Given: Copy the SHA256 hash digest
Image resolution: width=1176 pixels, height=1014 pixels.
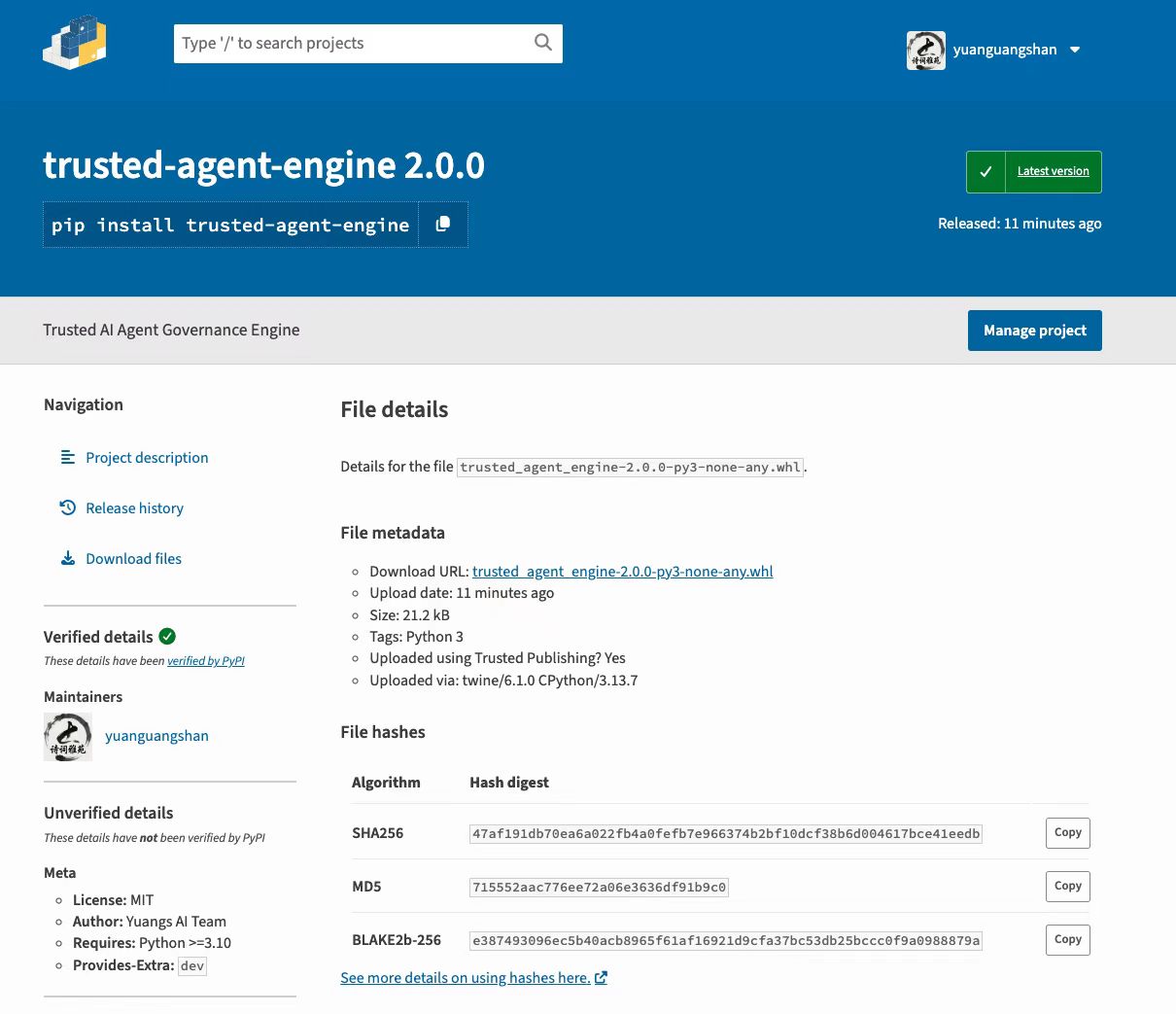Looking at the screenshot, I should 1067,833.
